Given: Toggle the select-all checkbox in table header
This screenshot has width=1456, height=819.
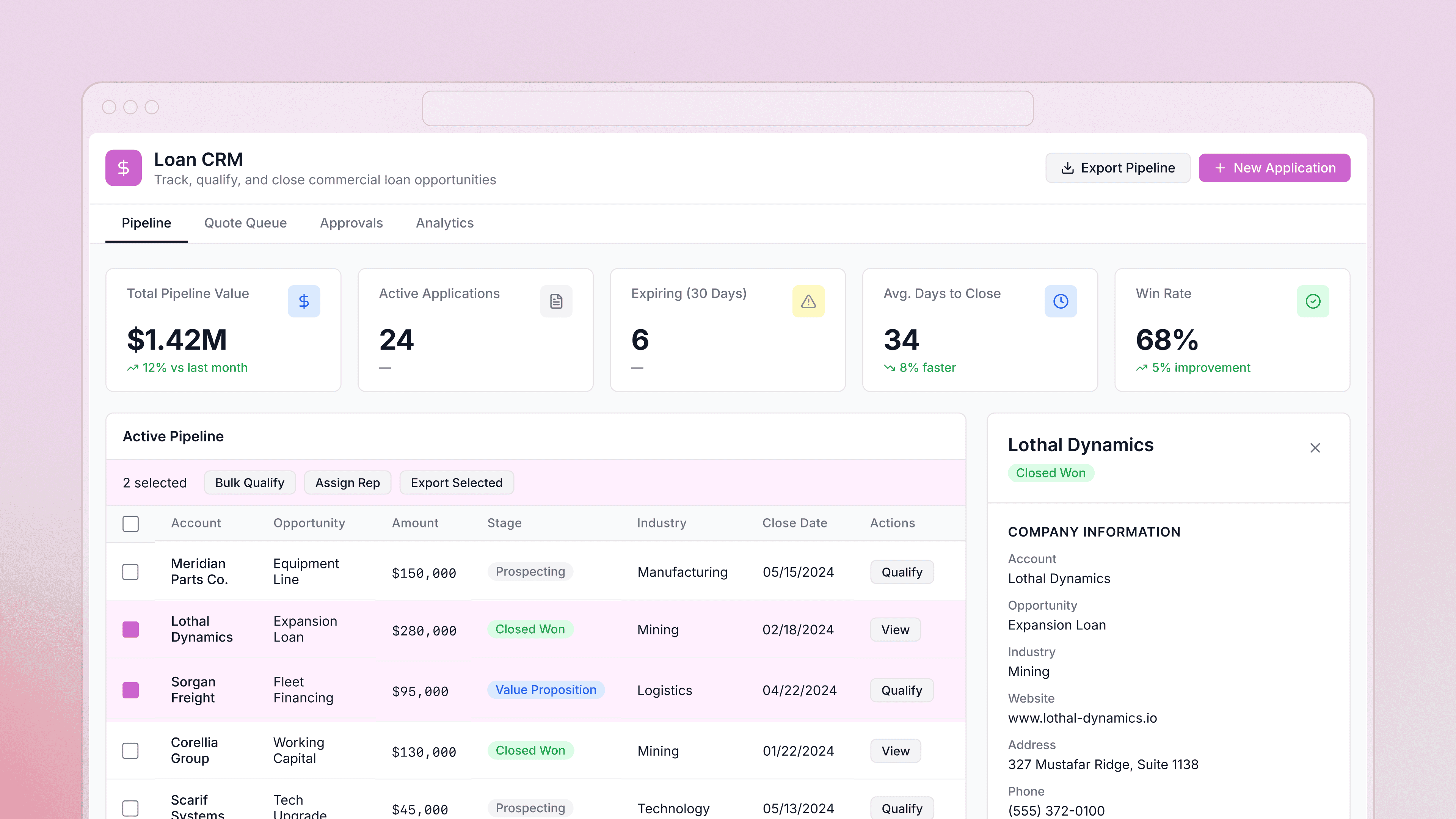Looking at the screenshot, I should point(130,524).
